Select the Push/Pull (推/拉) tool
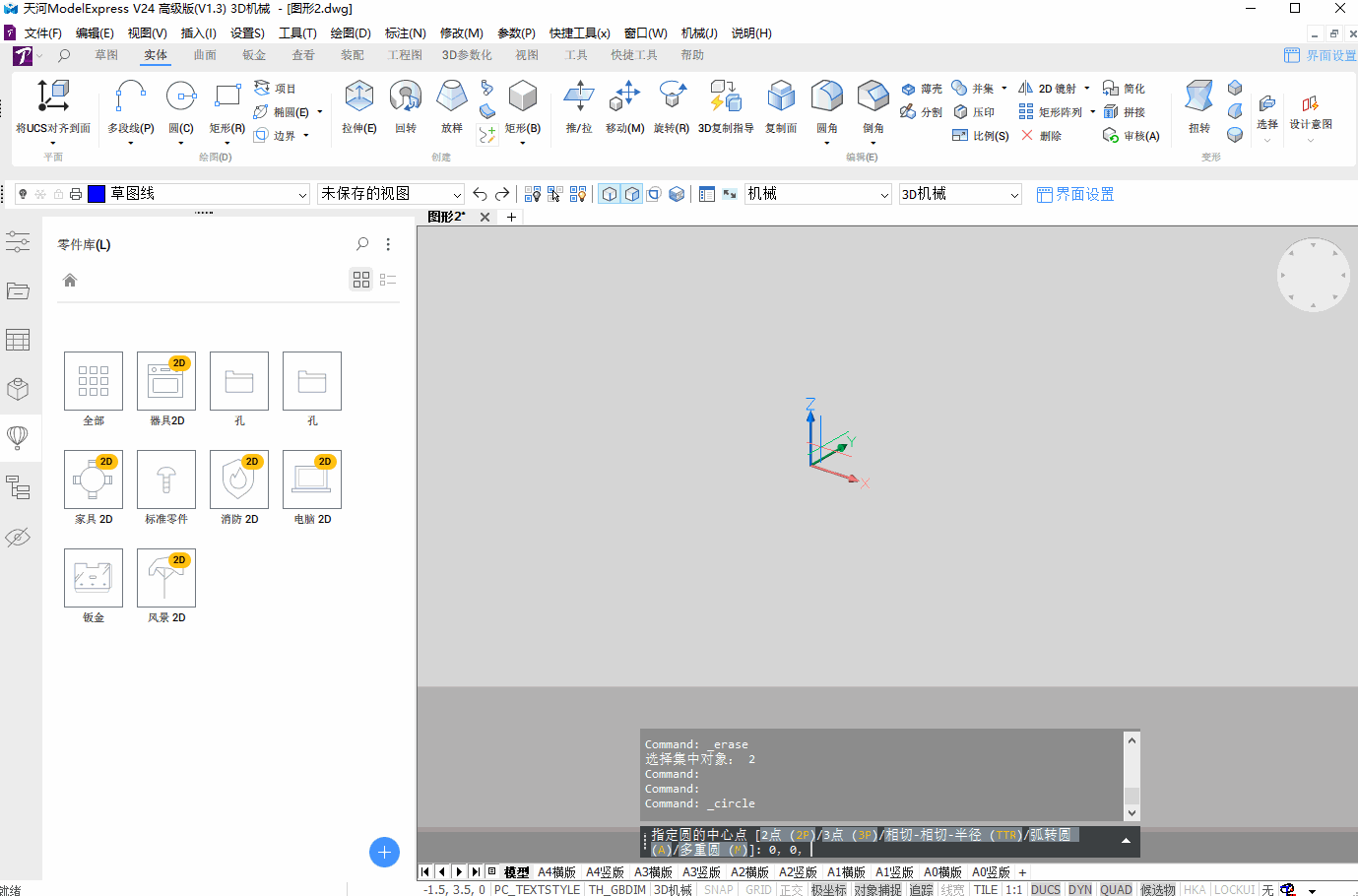The image size is (1358, 896). pyautogui.click(x=579, y=106)
